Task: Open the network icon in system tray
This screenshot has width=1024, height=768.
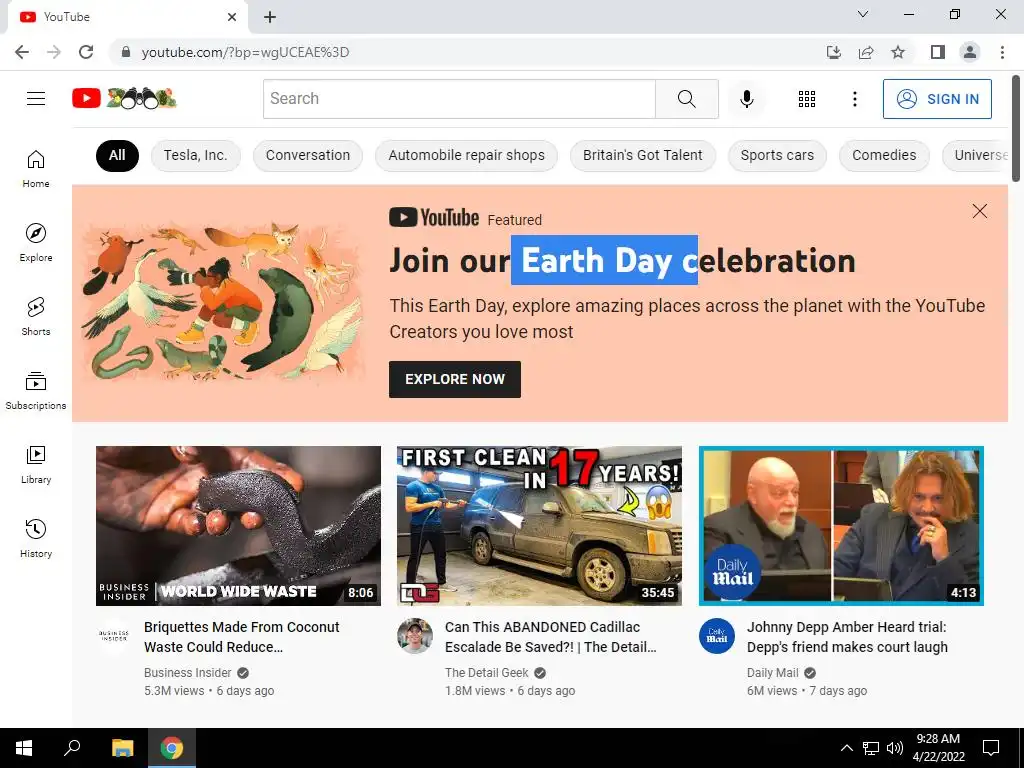Action: 871,748
